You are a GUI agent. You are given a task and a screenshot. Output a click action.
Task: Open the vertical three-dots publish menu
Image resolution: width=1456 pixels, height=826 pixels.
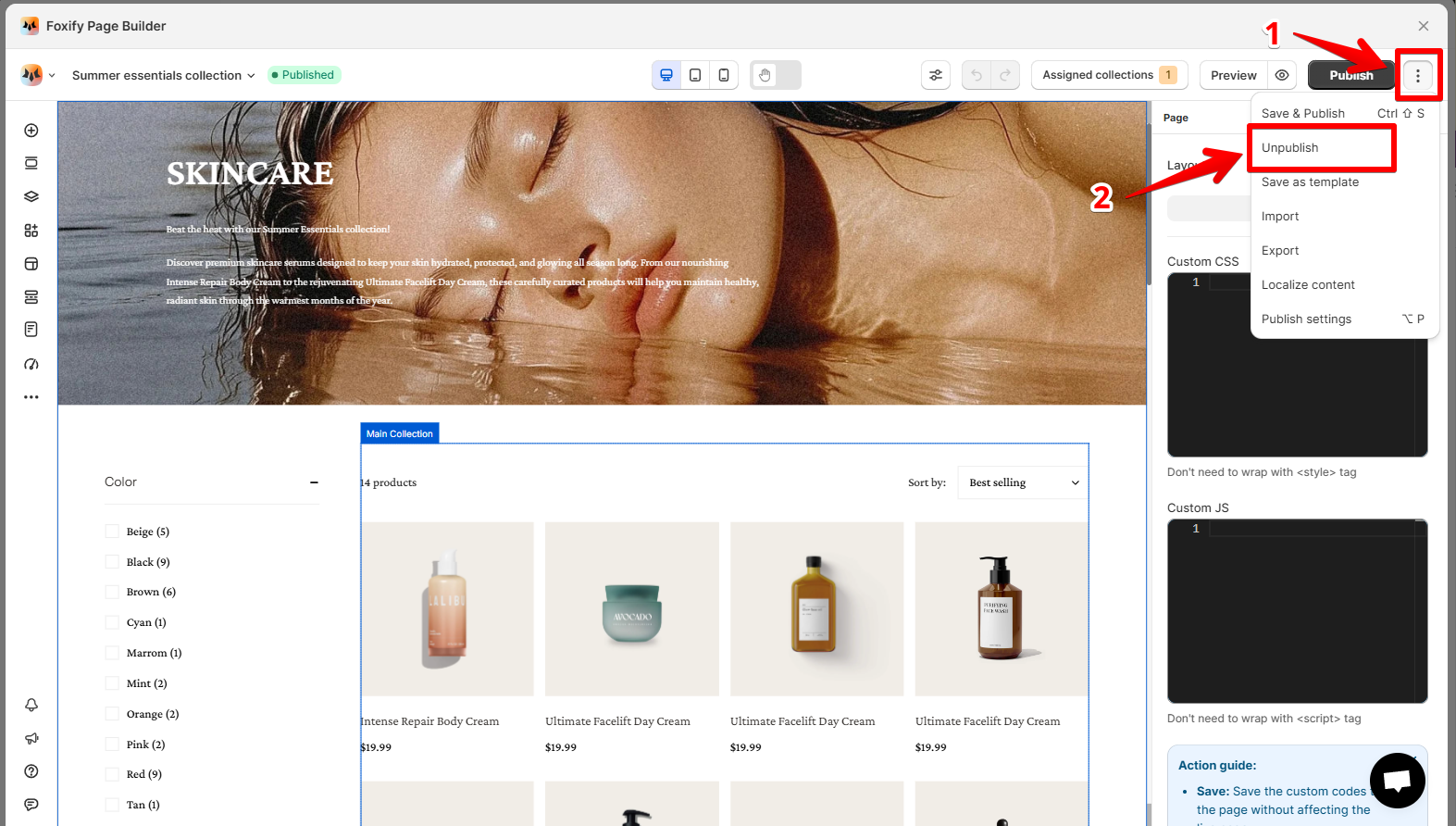pos(1418,76)
